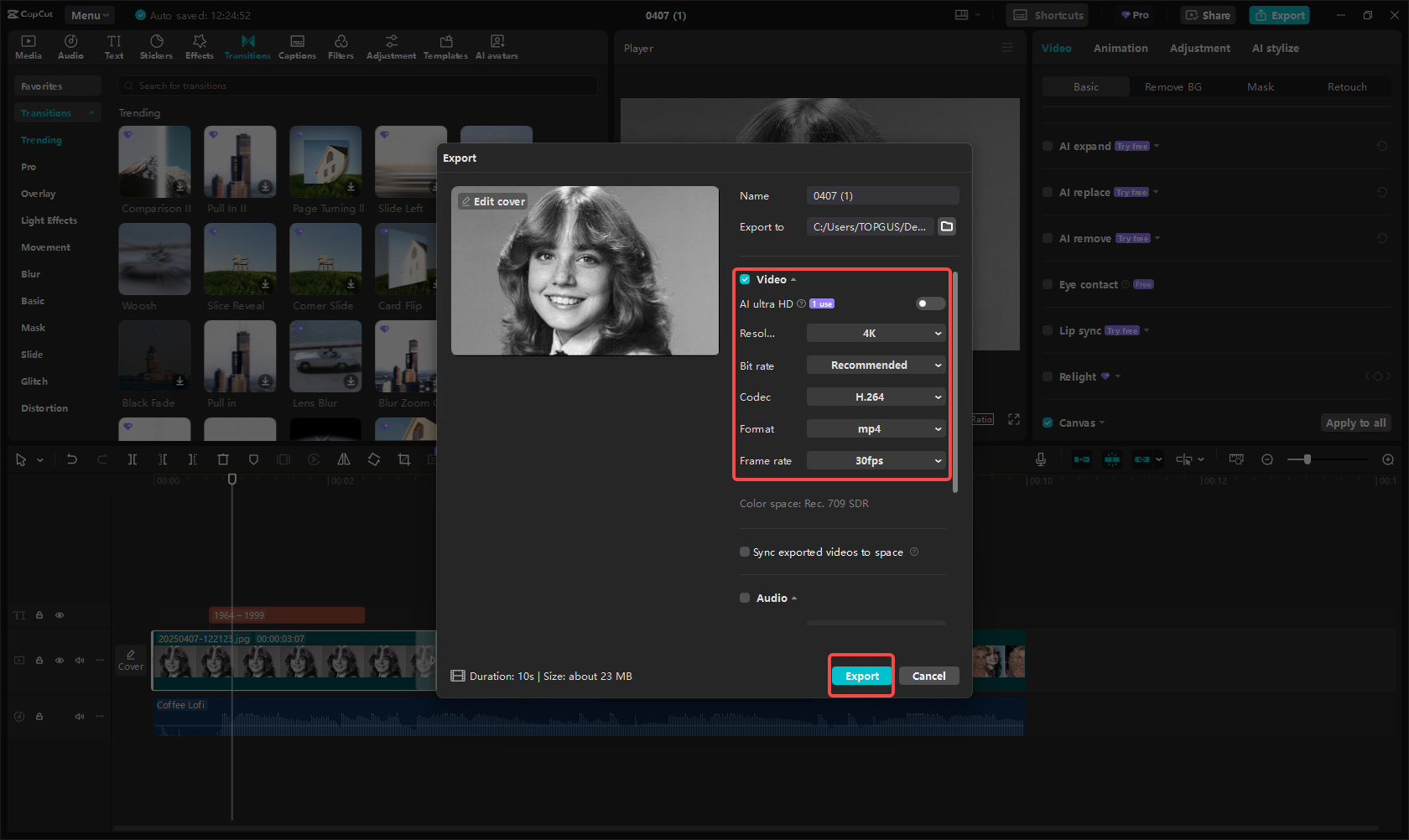Click the Mirror icon in timeline toolbar
Viewport: 1409px width, 840px height.
point(344,459)
